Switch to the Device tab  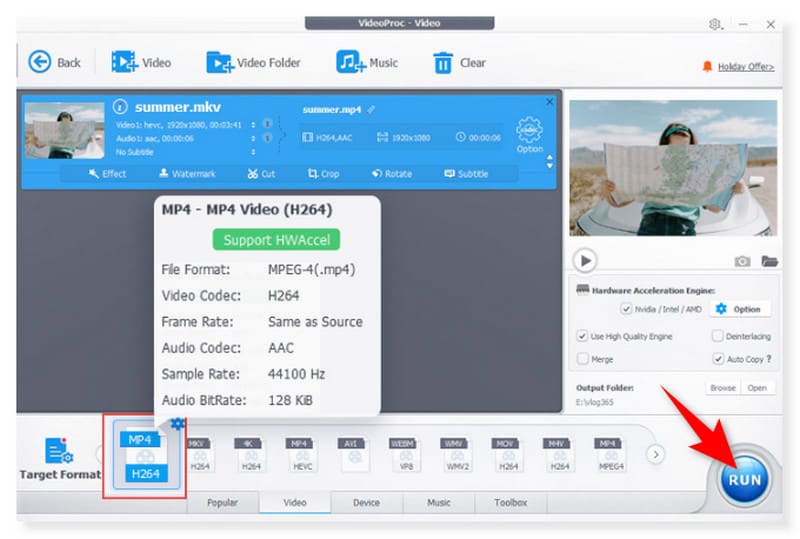point(366,503)
